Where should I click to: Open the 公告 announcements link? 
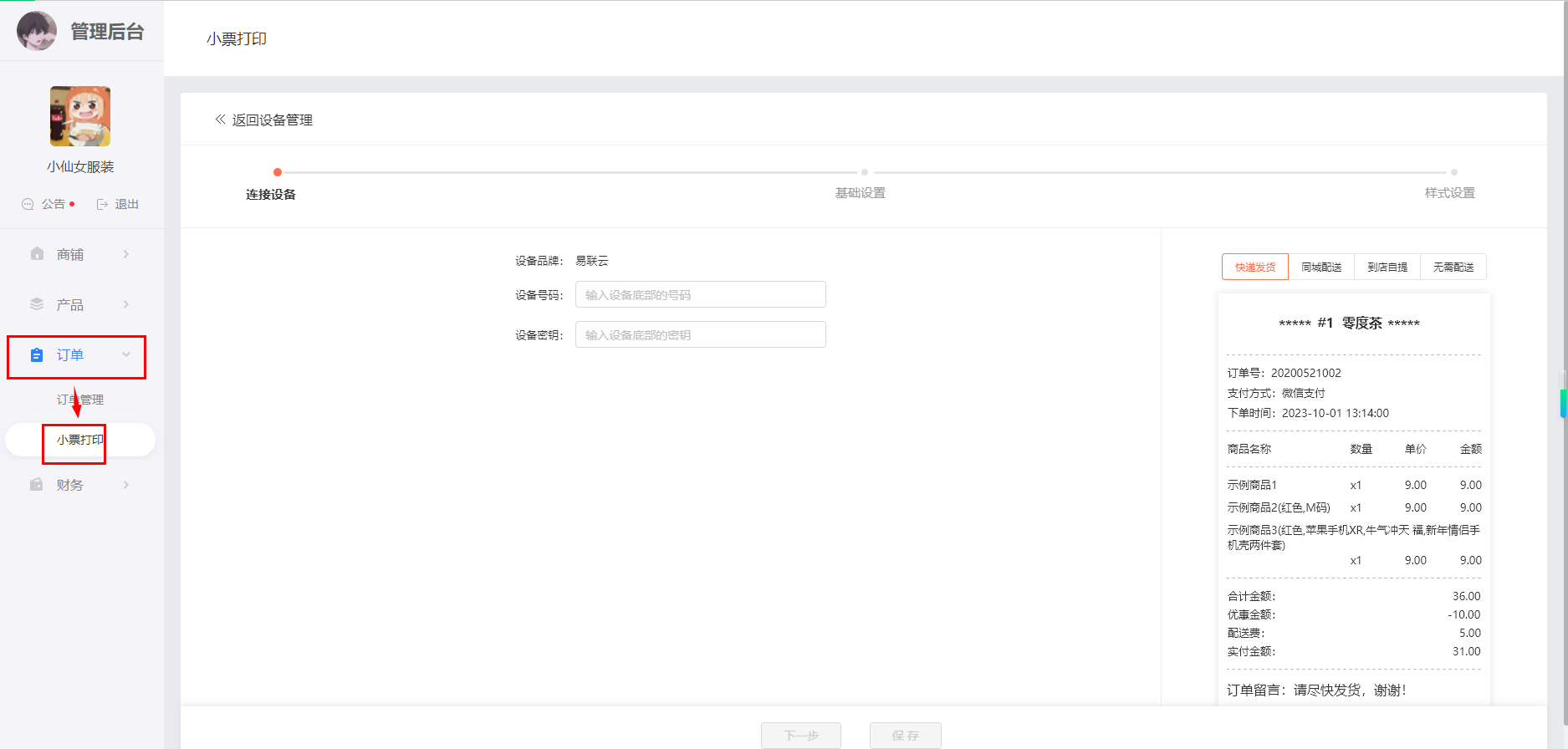(x=54, y=204)
